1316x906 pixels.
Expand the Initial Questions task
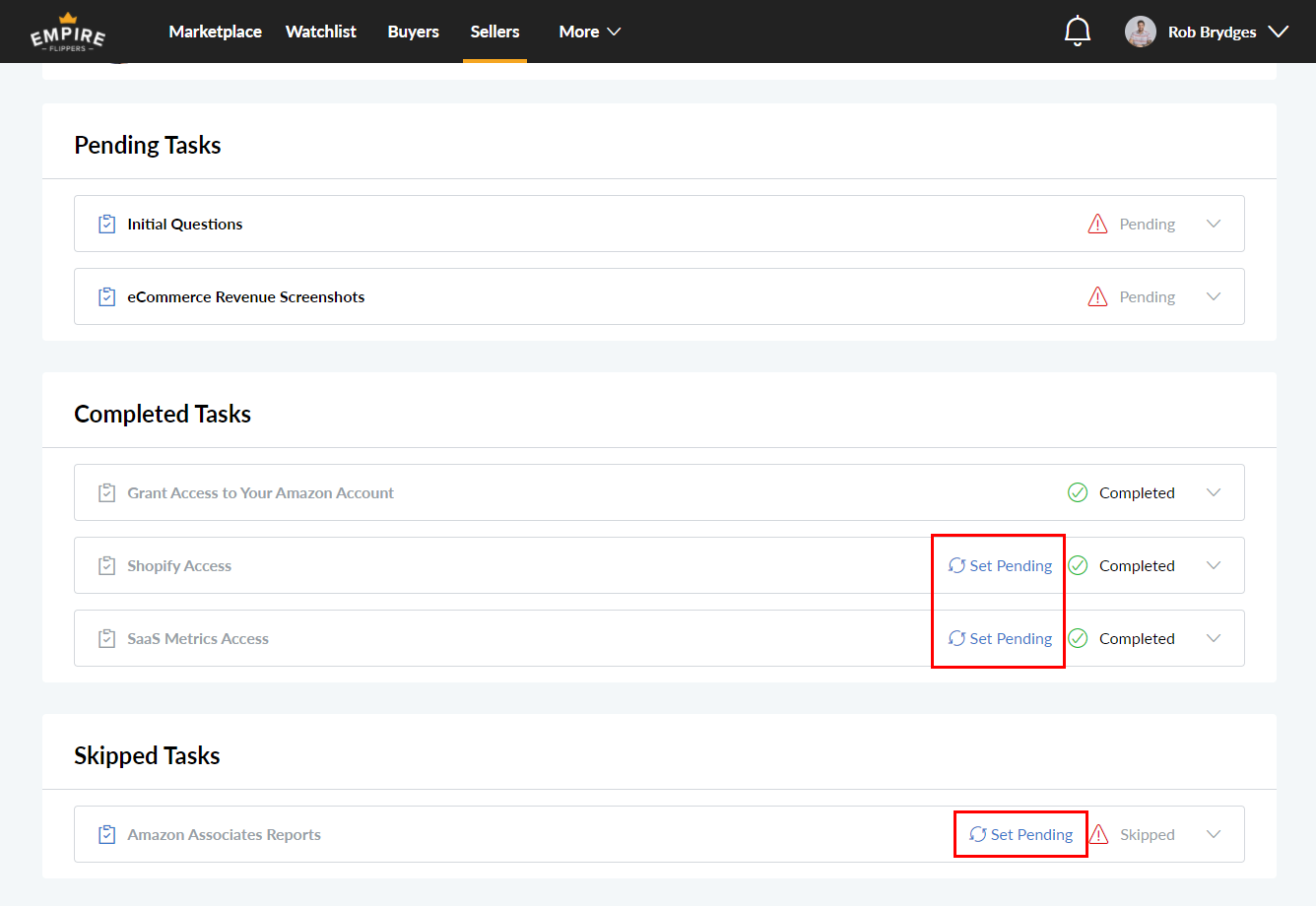[x=1214, y=224]
